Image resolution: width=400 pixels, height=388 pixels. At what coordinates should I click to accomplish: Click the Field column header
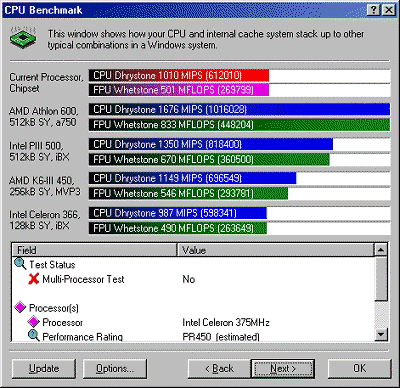[94, 250]
